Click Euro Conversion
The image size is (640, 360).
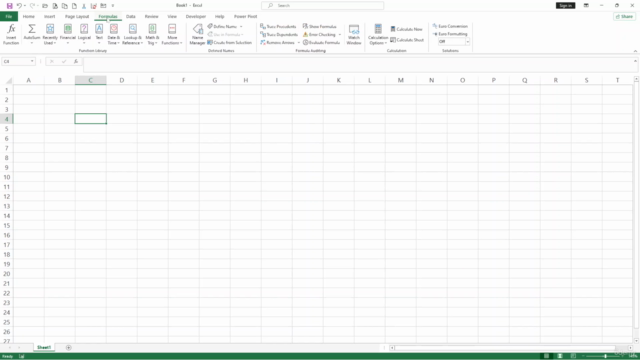coord(450,26)
